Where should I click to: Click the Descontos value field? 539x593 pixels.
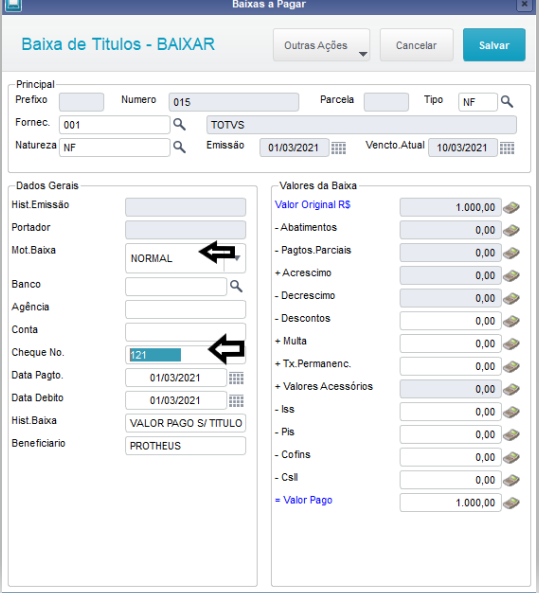[x=450, y=321]
